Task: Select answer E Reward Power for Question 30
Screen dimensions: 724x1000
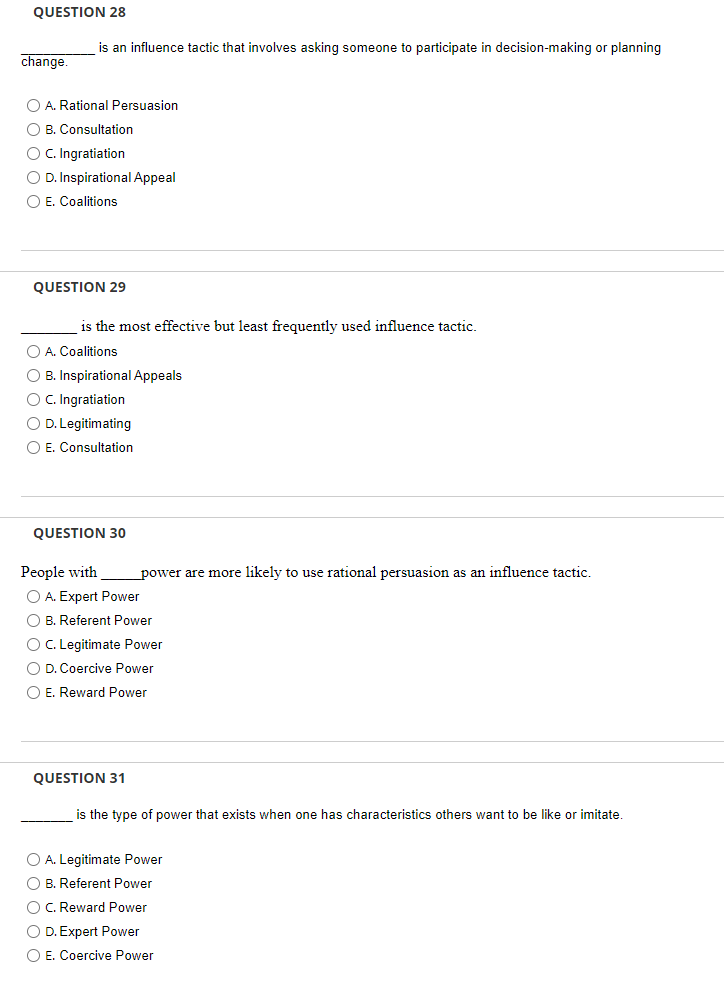Action: [x=33, y=692]
